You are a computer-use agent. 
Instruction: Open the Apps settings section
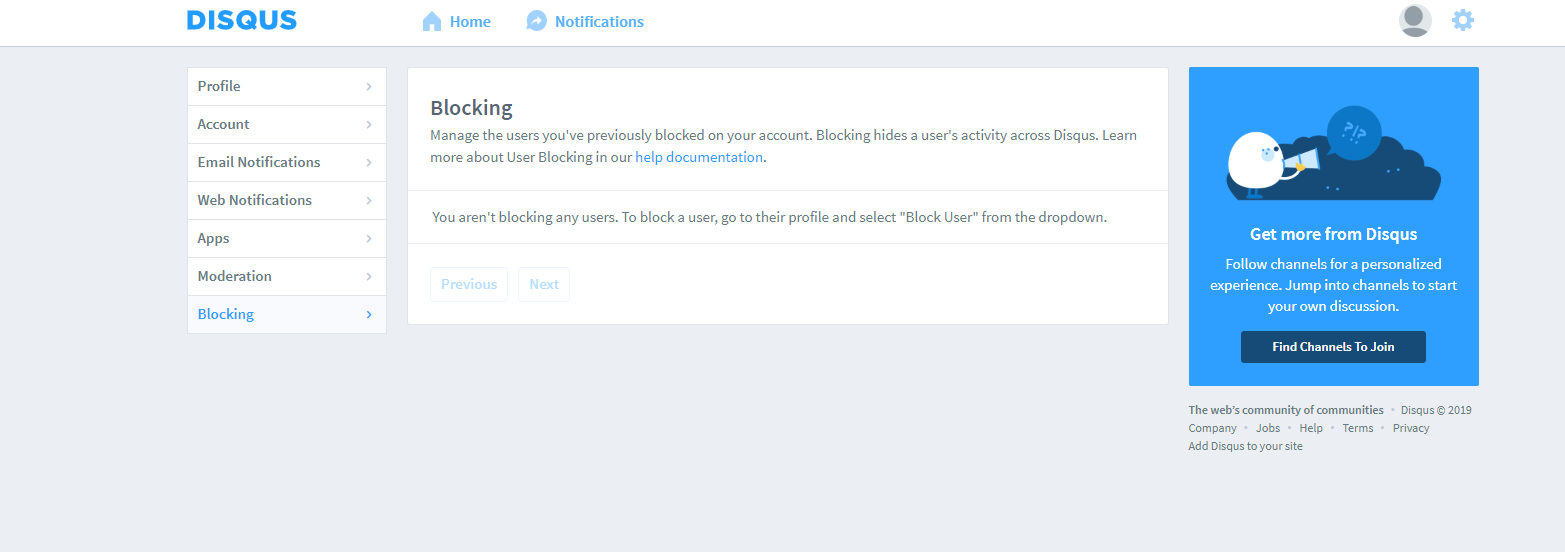click(214, 239)
